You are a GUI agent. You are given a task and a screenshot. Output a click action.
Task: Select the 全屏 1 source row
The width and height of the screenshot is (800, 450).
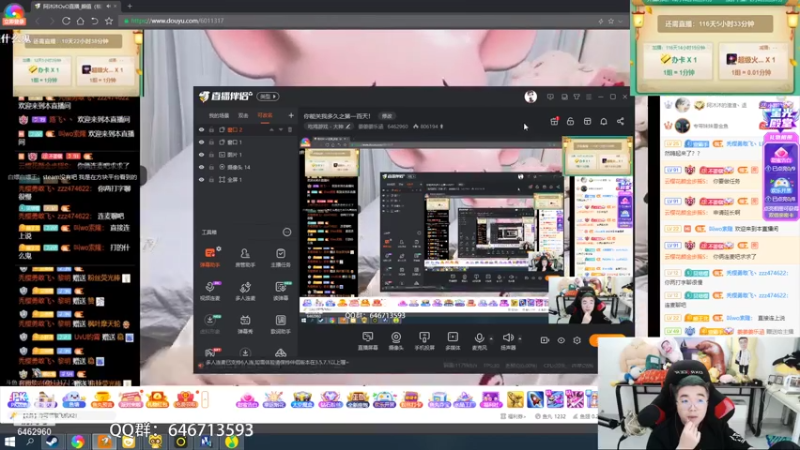[x=246, y=180]
